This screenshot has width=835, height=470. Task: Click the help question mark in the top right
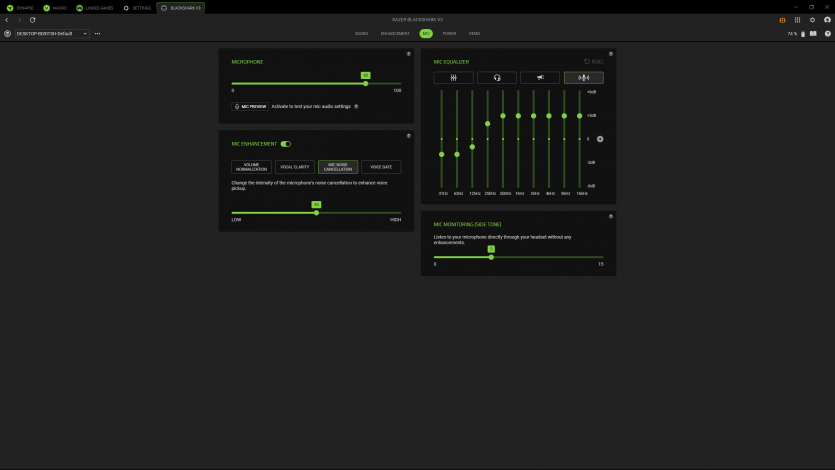(x=827, y=33)
